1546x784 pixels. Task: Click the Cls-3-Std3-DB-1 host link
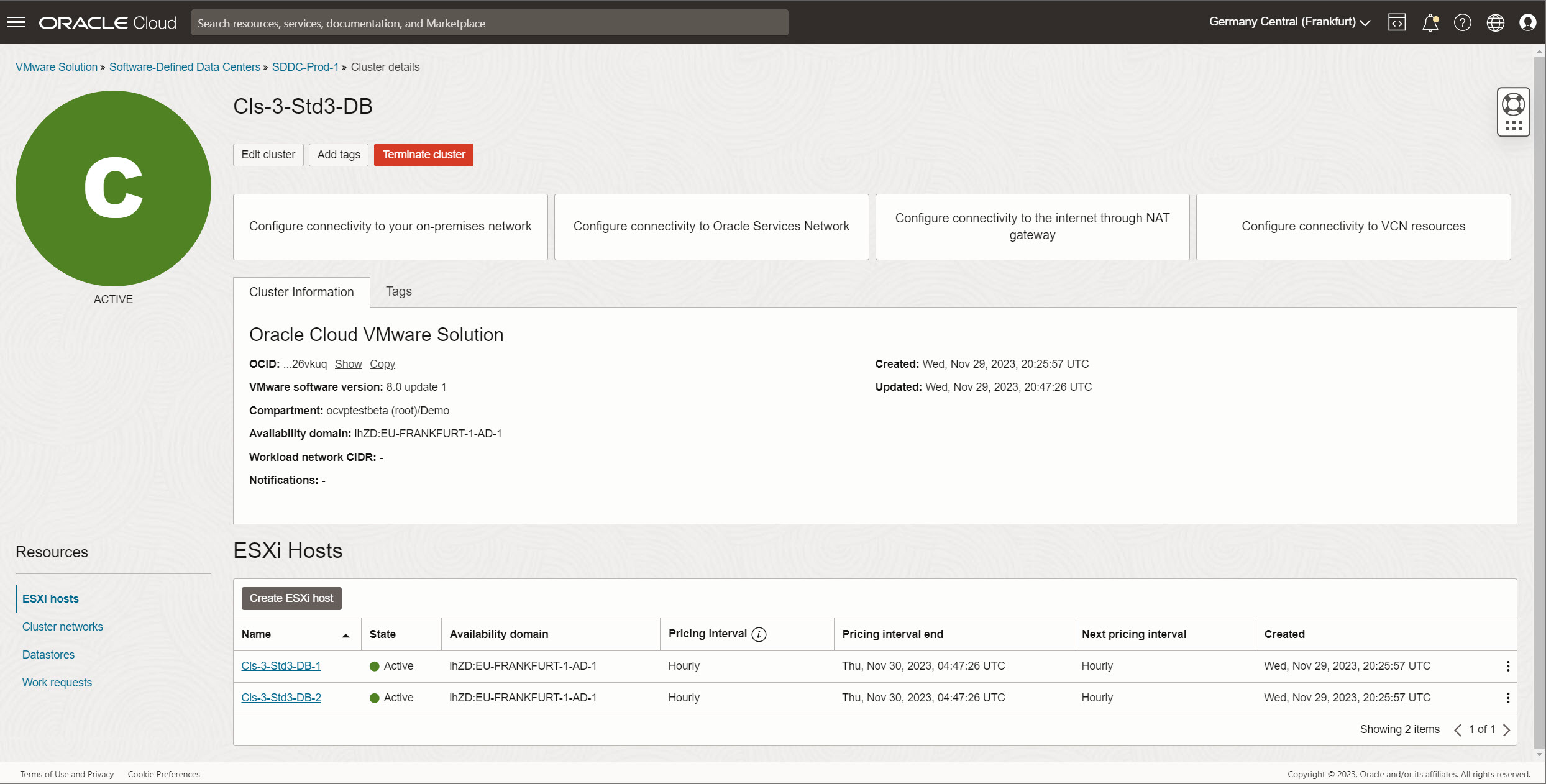[281, 665]
